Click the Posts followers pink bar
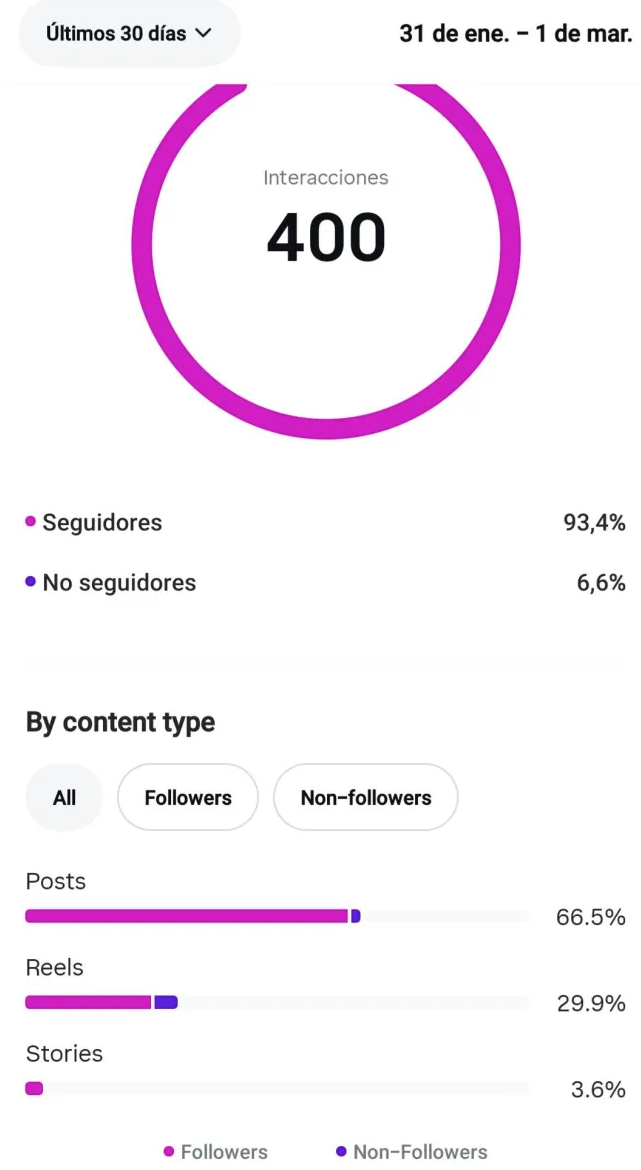This screenshot has height=1170, width=641. (x=186, y=916)
